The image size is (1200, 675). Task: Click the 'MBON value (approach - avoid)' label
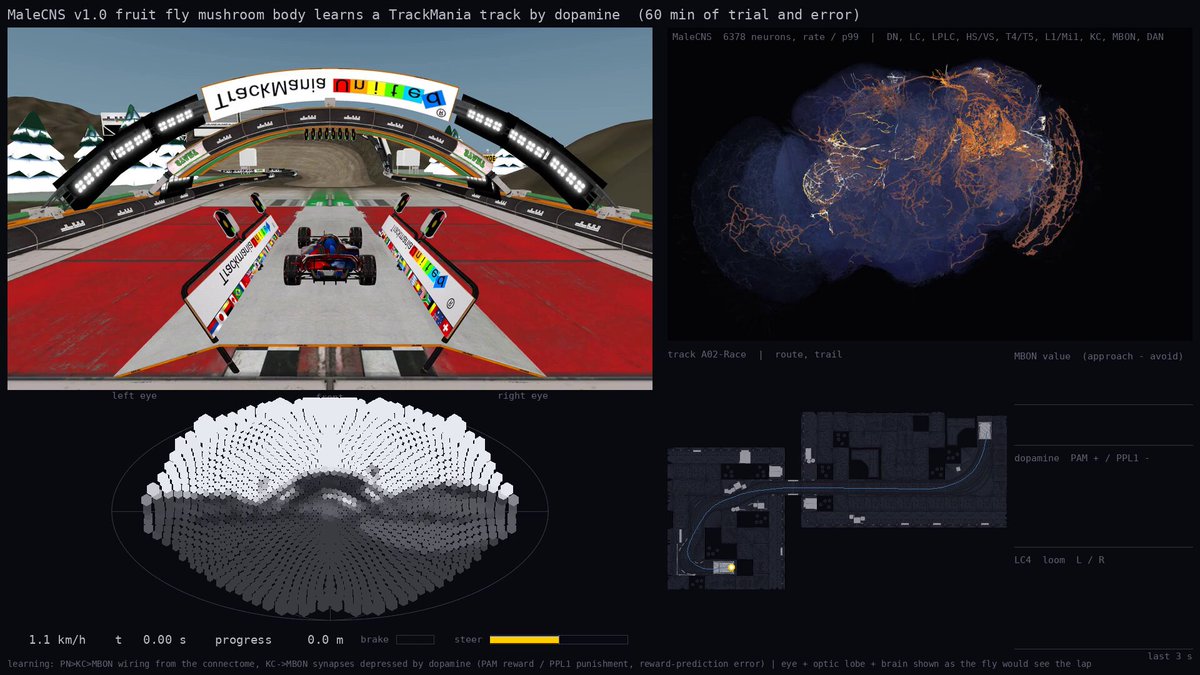coord(1098,356)
